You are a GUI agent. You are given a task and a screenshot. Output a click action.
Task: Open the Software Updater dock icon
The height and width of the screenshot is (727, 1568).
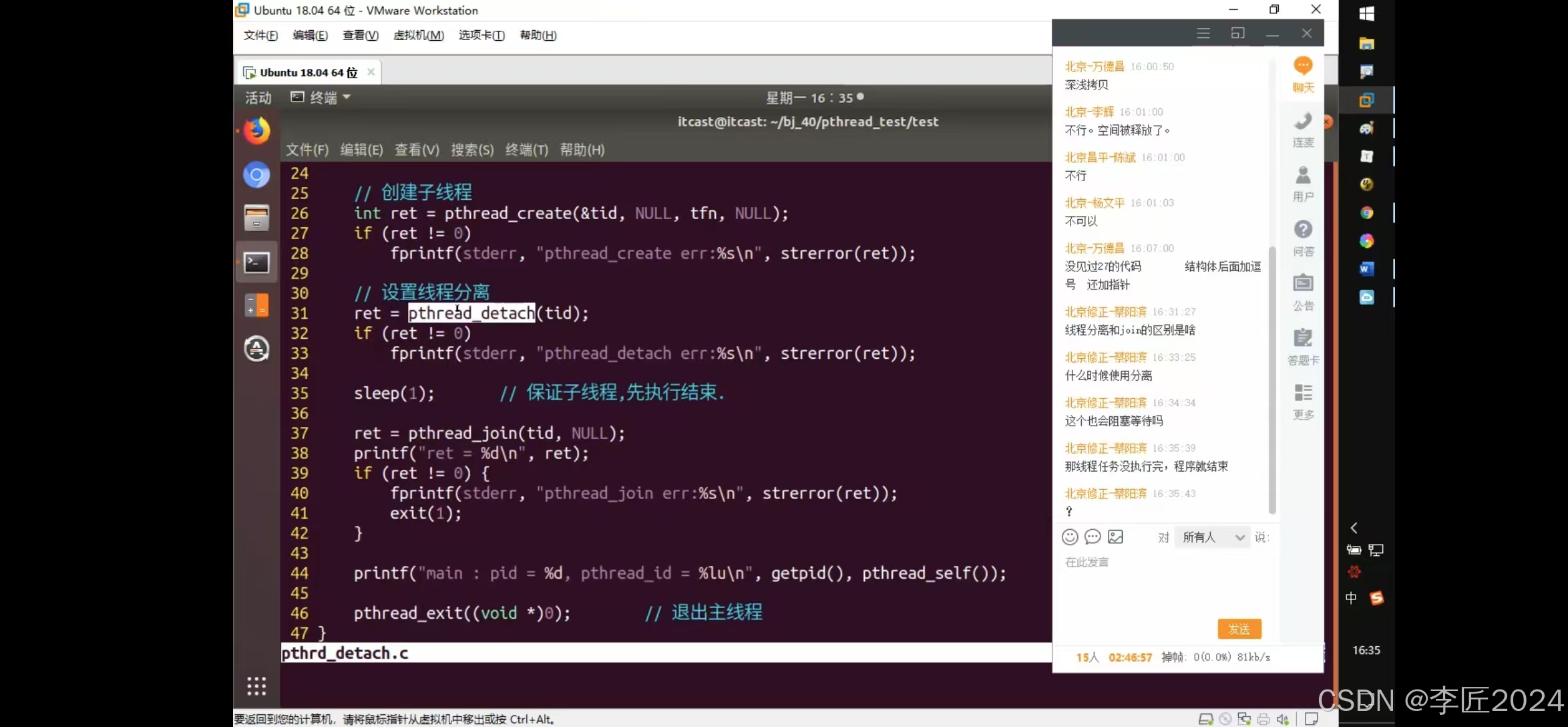tap(256, 348)
